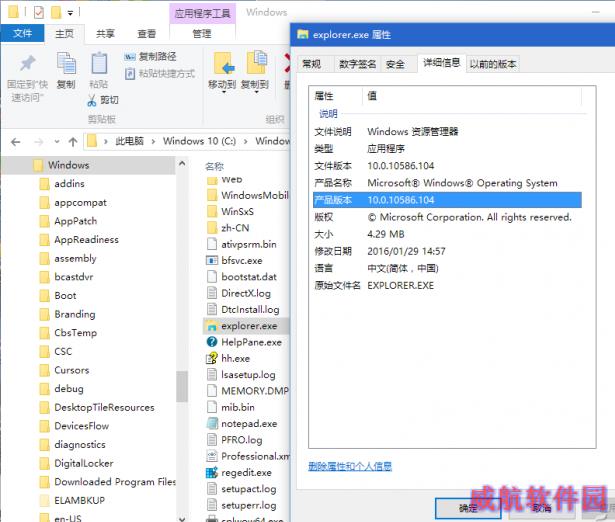
Task: Click the Name (名称) column header
Action: tap(215, 167)
